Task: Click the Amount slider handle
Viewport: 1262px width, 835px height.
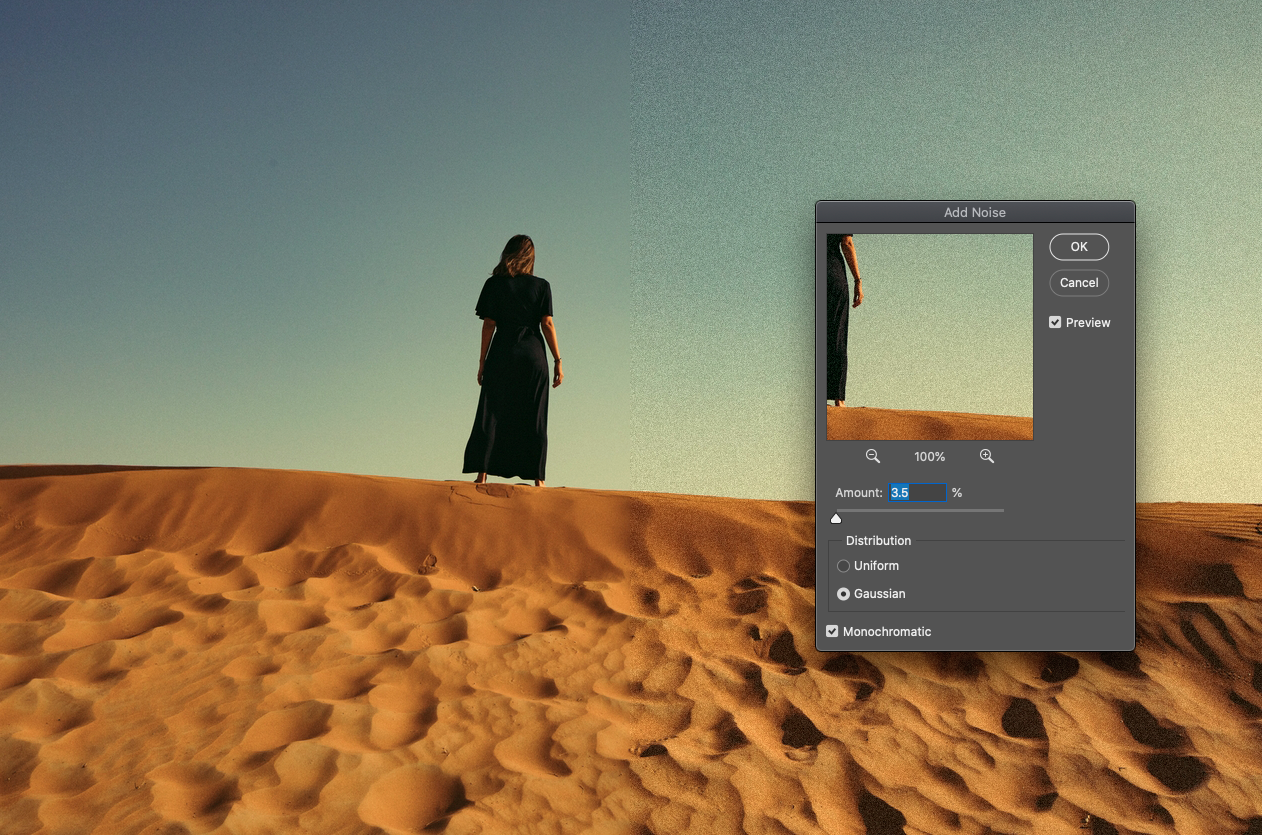Action: [836, 518]
